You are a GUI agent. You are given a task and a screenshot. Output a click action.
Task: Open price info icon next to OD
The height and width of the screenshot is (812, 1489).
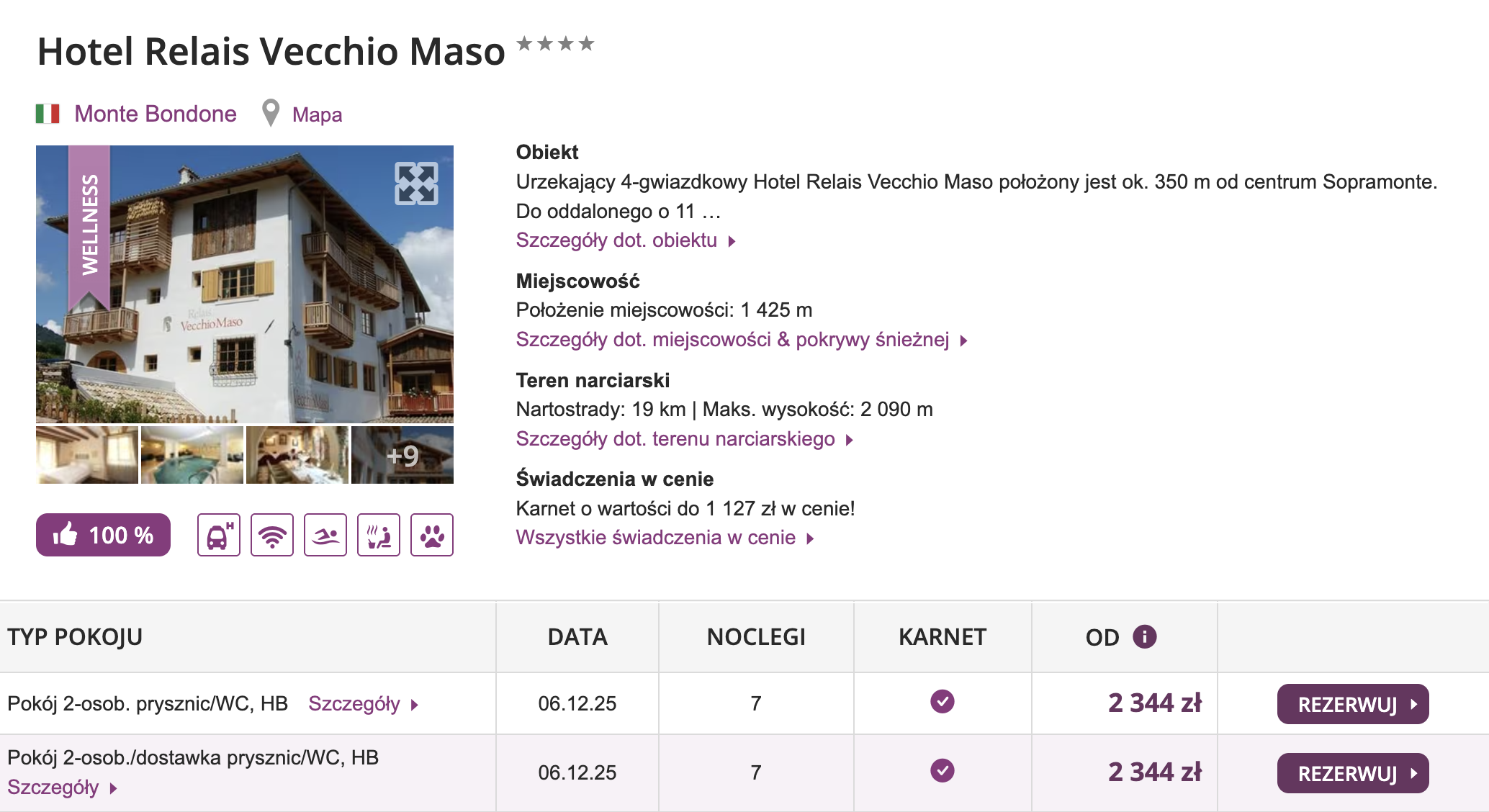pos(1144,636)
